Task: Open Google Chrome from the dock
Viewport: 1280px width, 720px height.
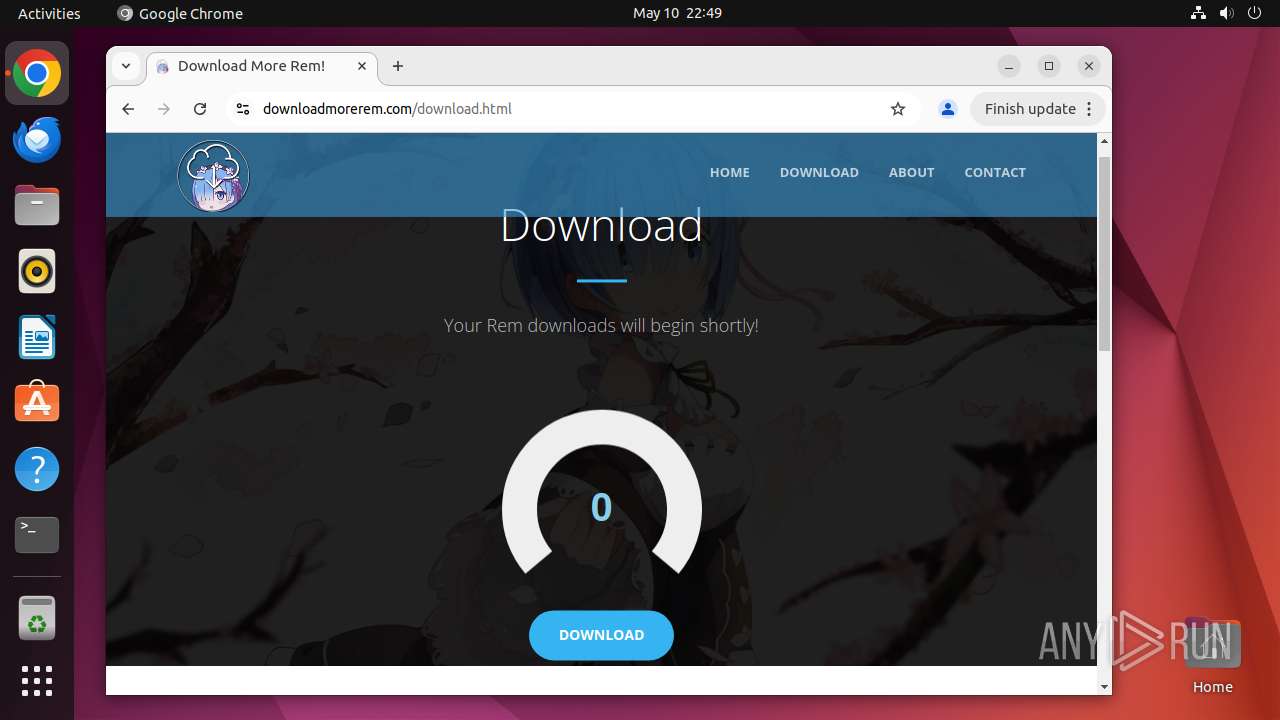Action: coord(37,73)
